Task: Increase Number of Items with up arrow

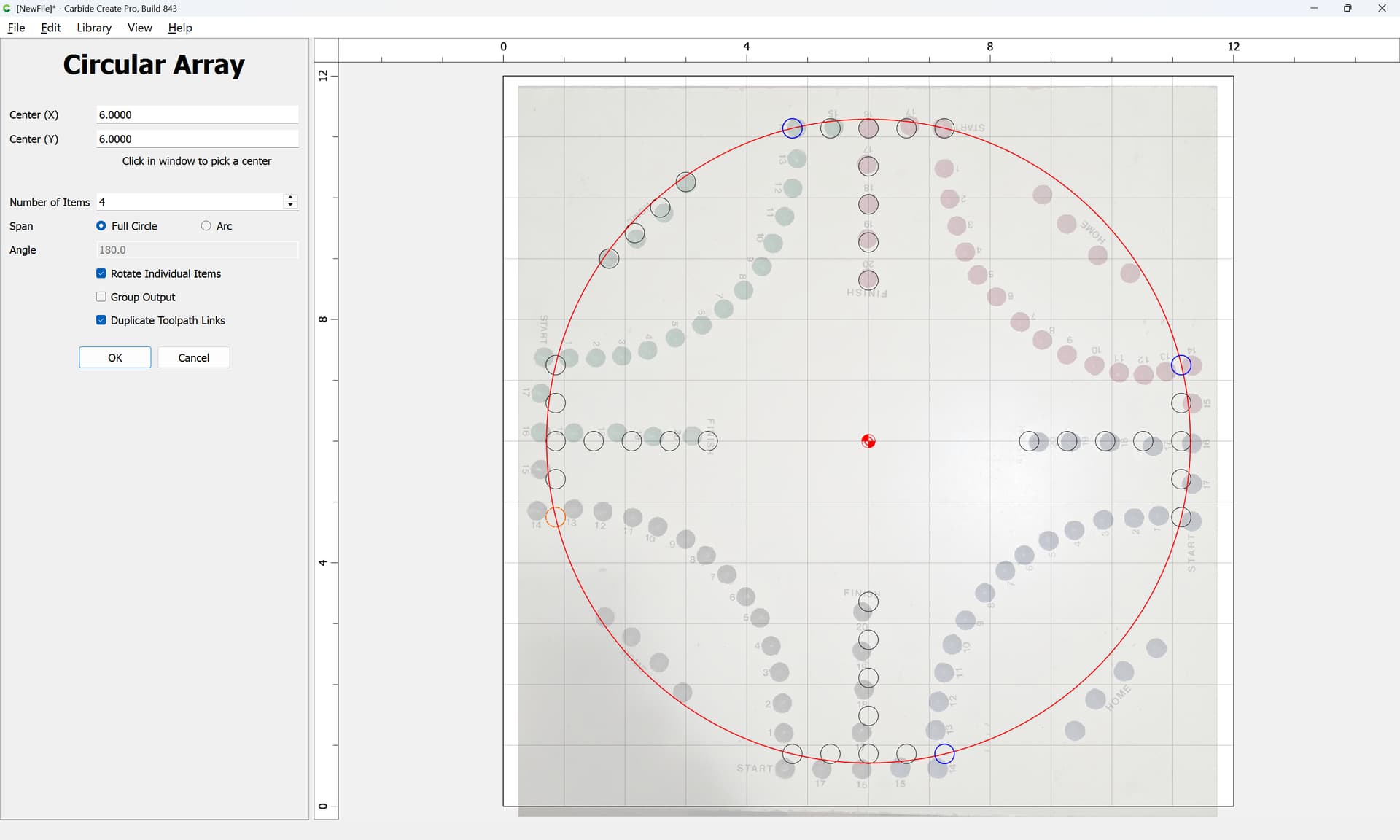Action: pos(290,198)
